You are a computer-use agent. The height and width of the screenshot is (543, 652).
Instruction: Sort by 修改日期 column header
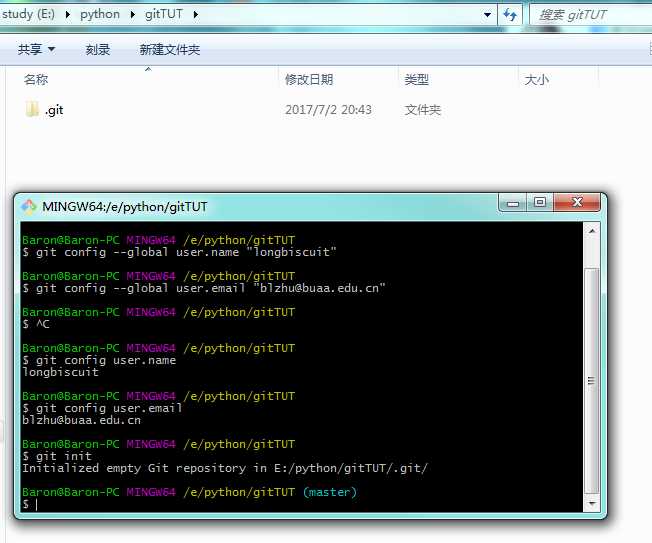(x=309, y=79)
